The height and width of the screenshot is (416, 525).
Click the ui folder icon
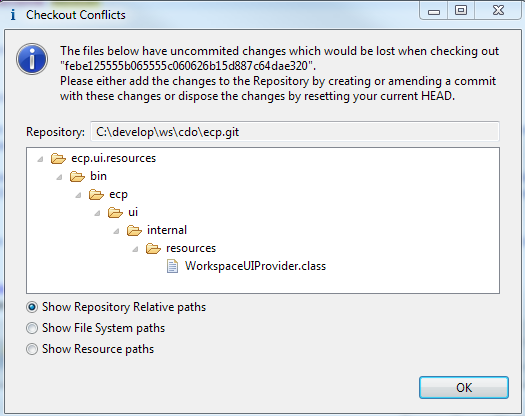pyautogui.click(x=116, y=212)
